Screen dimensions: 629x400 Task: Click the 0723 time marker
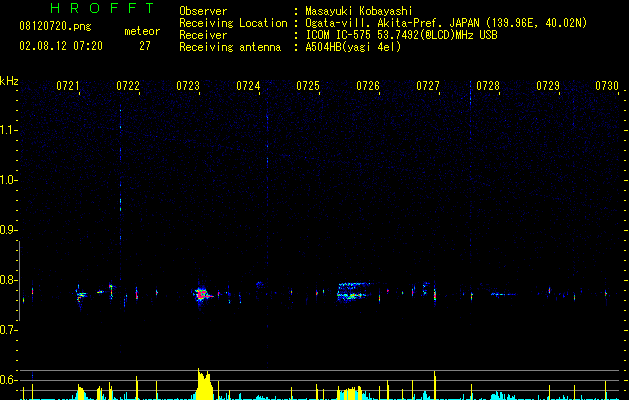tap(188, 86)
